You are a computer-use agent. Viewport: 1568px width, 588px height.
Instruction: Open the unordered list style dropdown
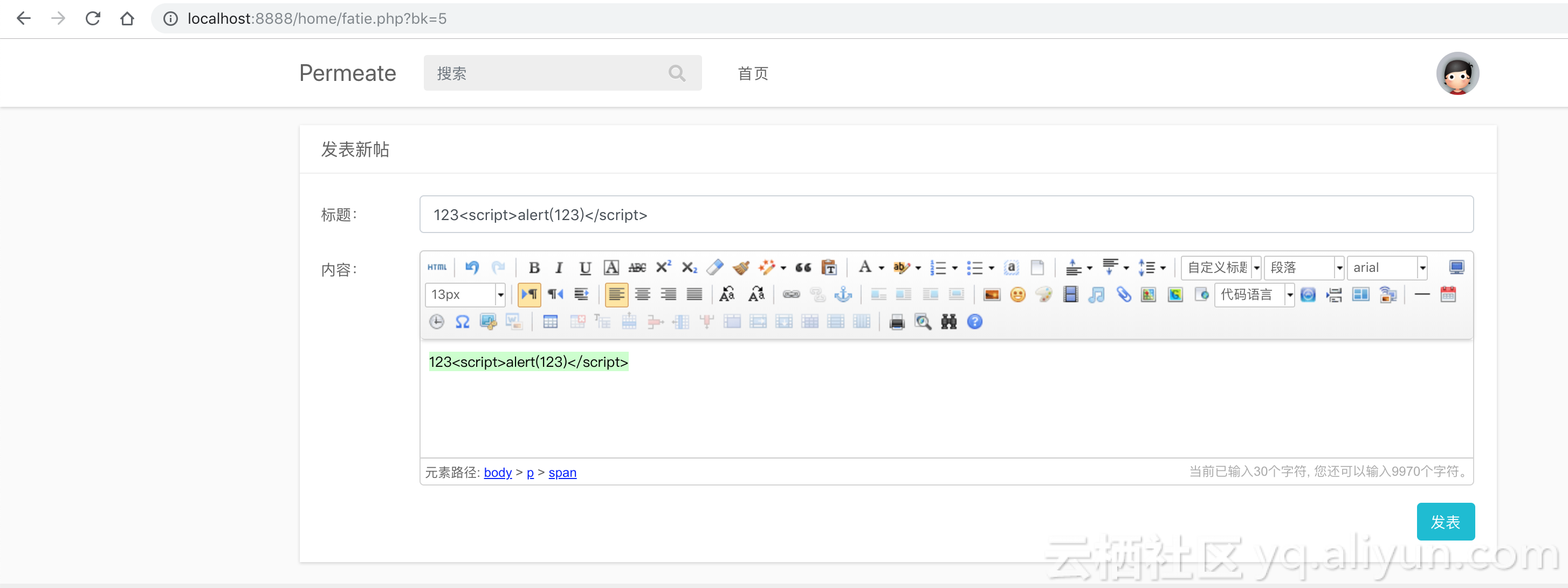(992, 268)
